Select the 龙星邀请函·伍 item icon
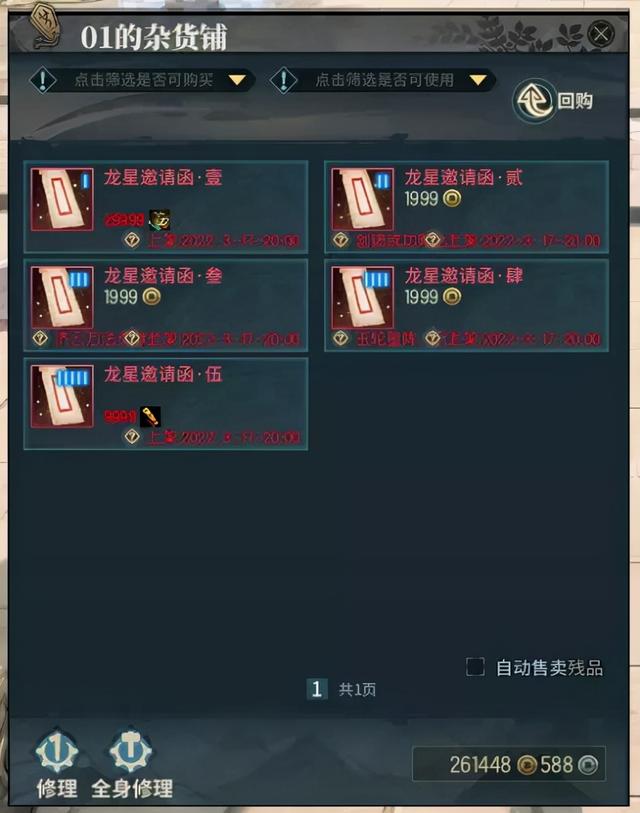Screen dimensions: 640x813 pos(62,396)
